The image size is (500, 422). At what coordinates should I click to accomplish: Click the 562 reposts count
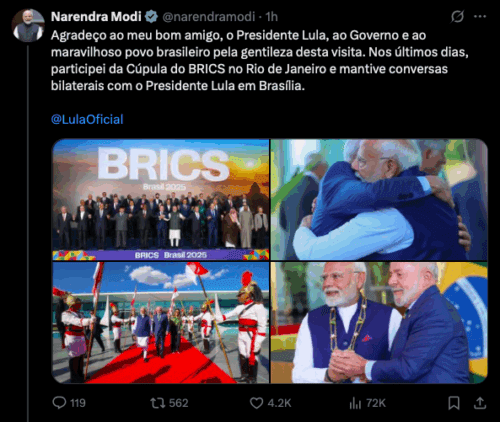[179, 403]
